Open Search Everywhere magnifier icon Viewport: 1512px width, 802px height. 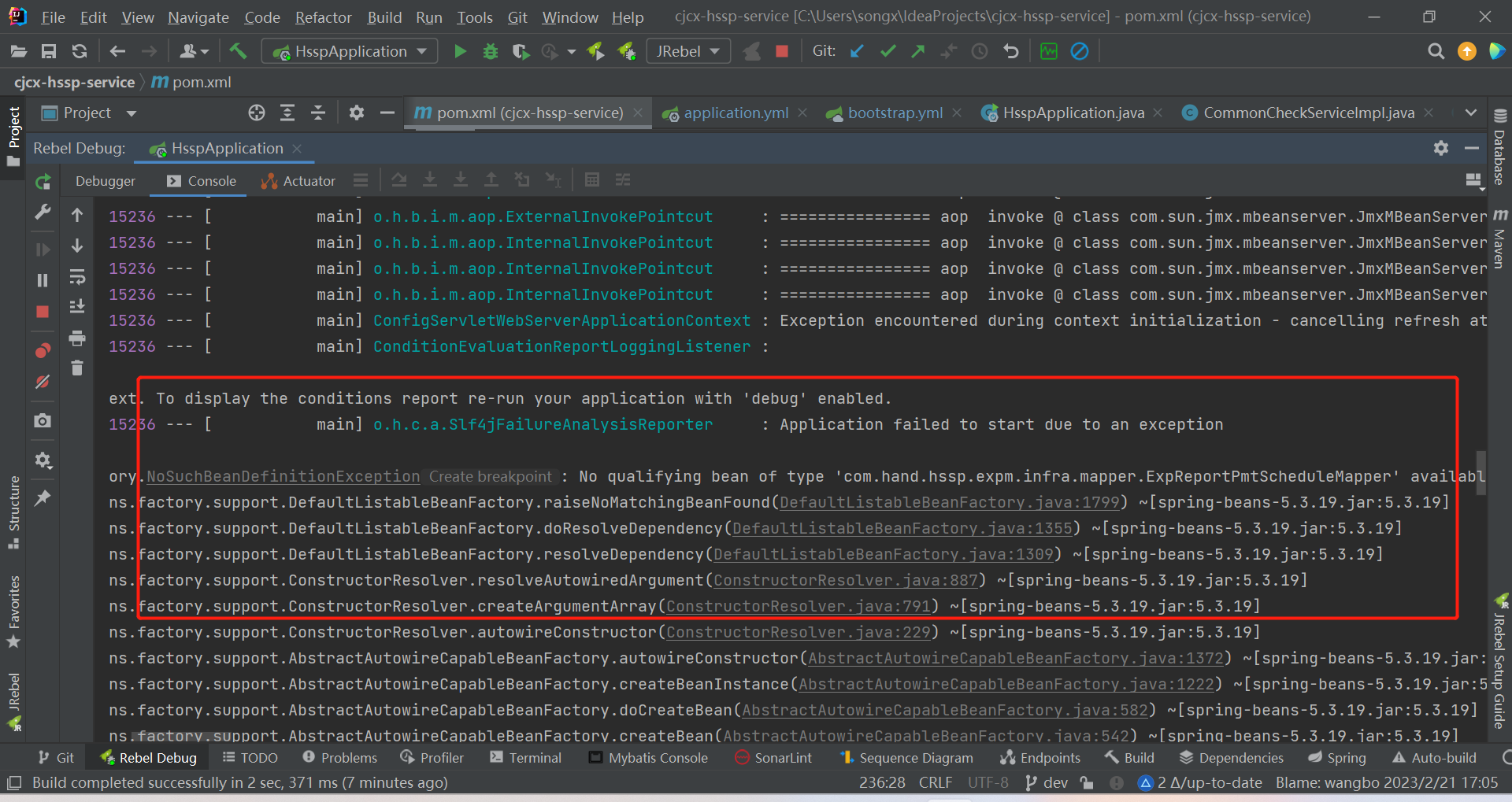click(x=1436, y=51)
